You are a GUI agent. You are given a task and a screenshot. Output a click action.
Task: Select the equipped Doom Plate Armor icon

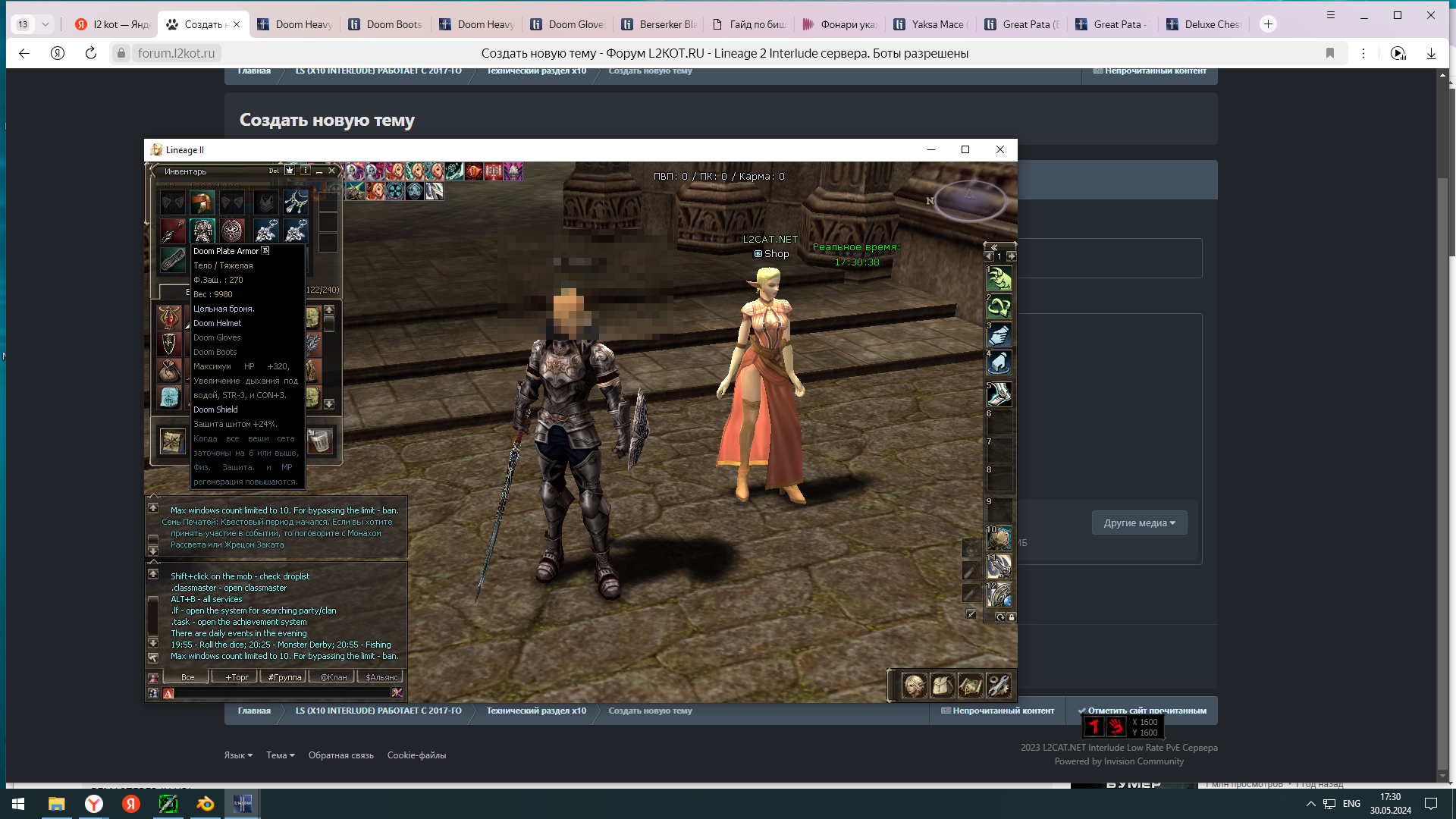[202, 230]
